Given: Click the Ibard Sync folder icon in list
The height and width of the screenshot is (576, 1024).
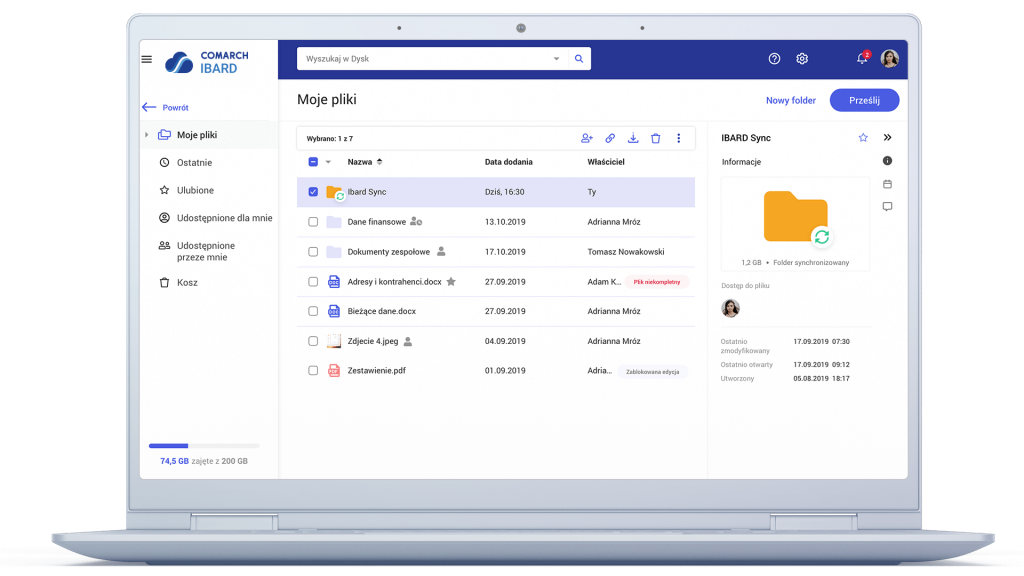Looking at the screenshot, I should (334, 193).
